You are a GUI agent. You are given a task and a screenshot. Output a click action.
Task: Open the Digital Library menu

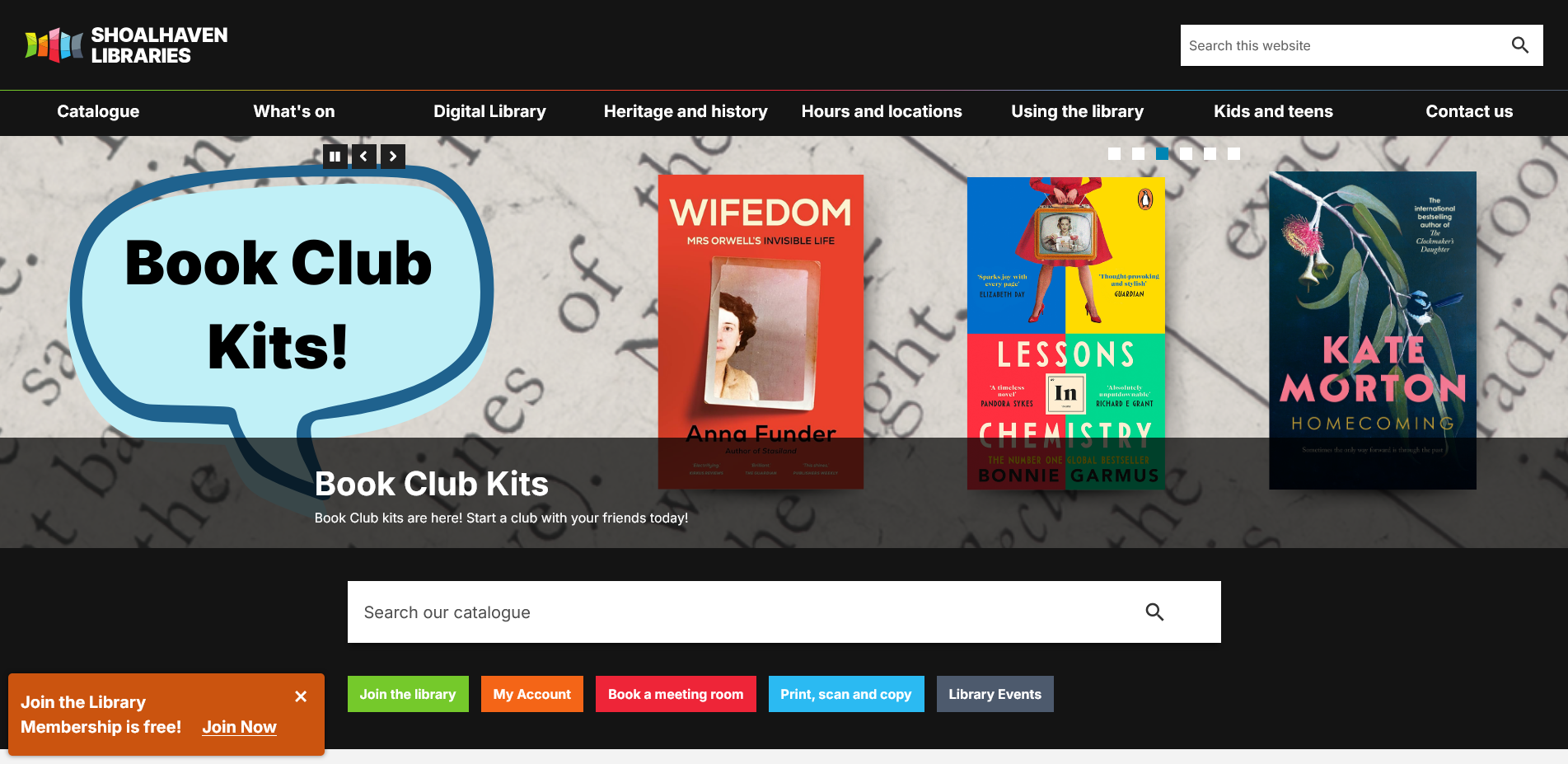(489, 111)
